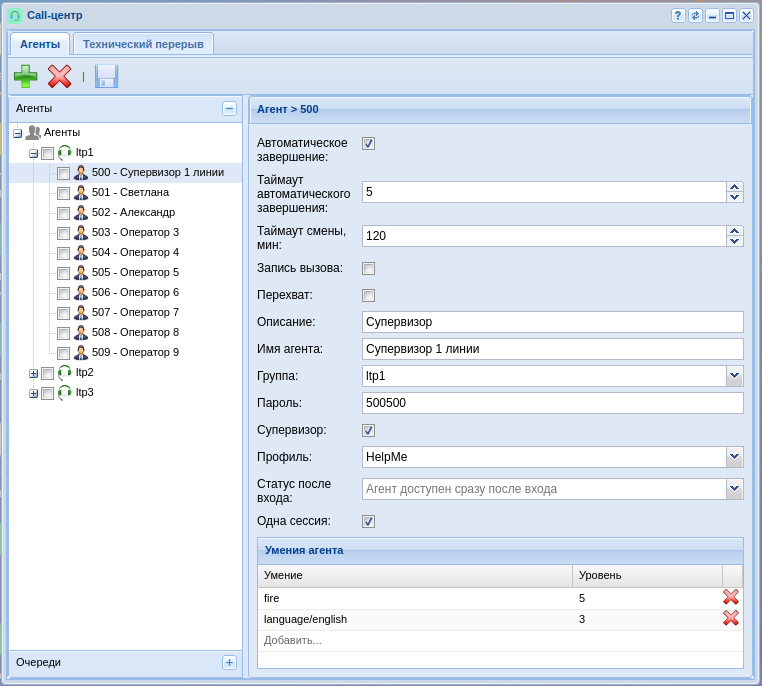Expand the ltp2 group tree node
This screenshot has height=686, width=762.
33,373
